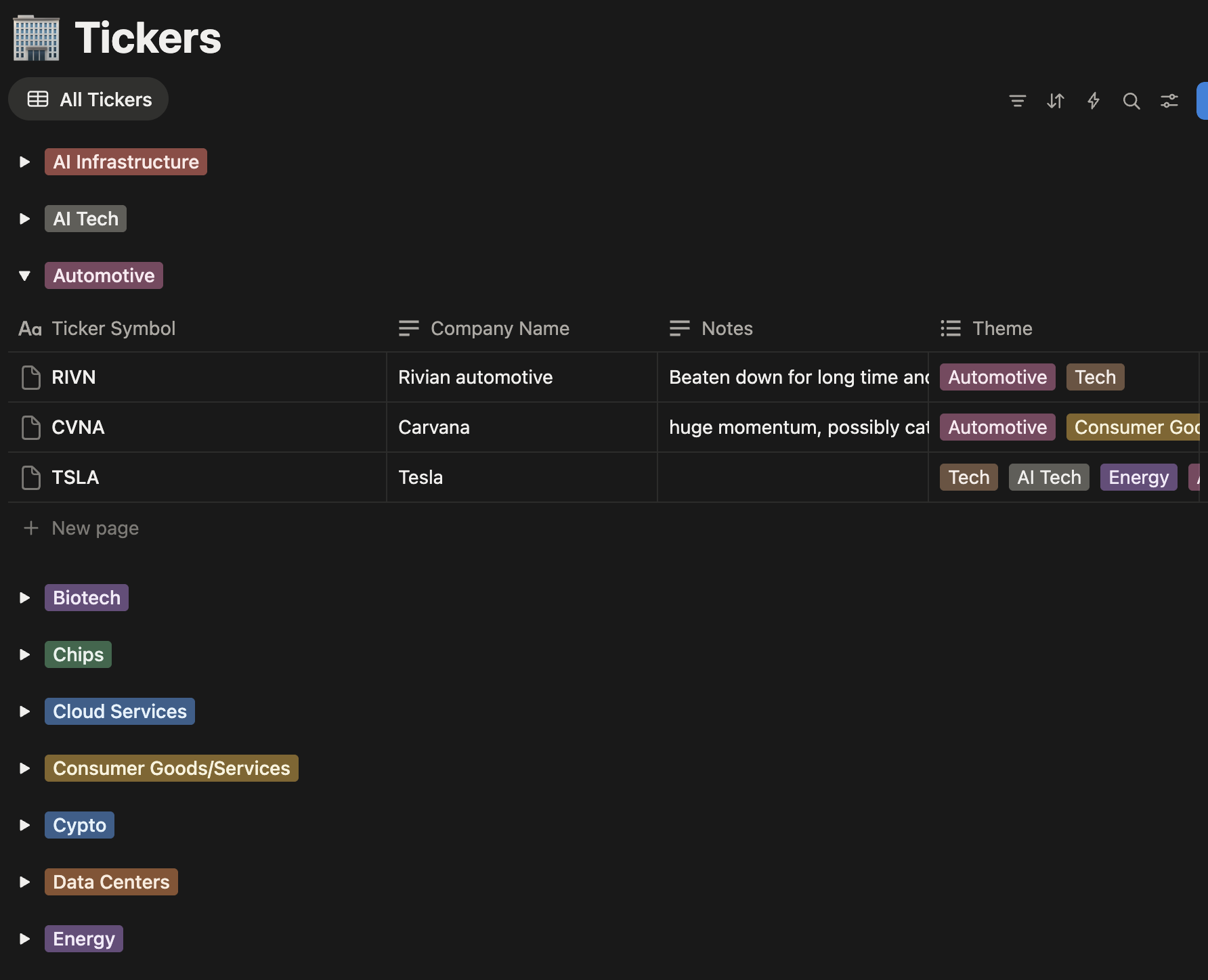1208x980 pixels.
Task: Click Consumer Goods tag in CVNA row
Action: [x=1133, y=427]
